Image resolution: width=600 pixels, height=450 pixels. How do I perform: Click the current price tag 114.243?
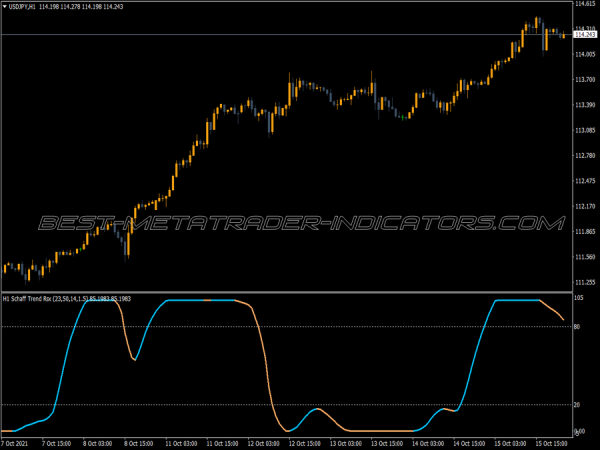pyautogui.click(x=584, y=35)
